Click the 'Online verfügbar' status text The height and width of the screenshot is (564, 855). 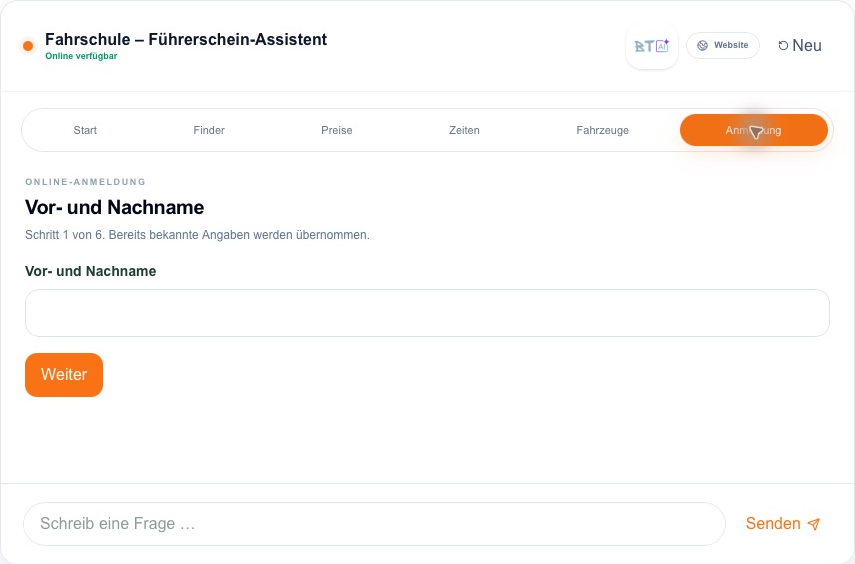click(81, 56)
